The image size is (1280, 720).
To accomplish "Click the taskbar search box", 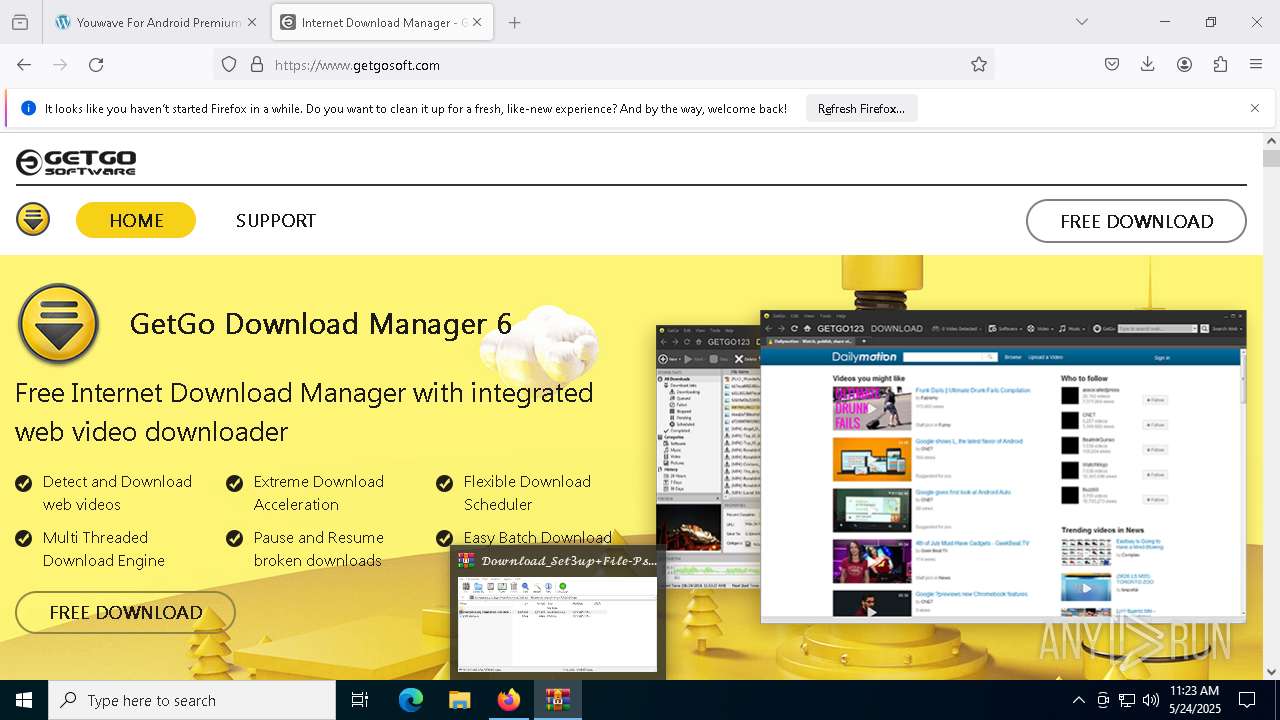I will point(192,700).
